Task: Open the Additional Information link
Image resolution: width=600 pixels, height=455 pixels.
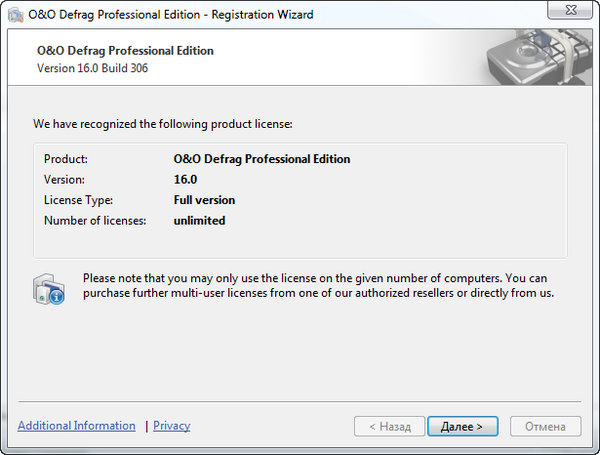Action: point(77,426)
